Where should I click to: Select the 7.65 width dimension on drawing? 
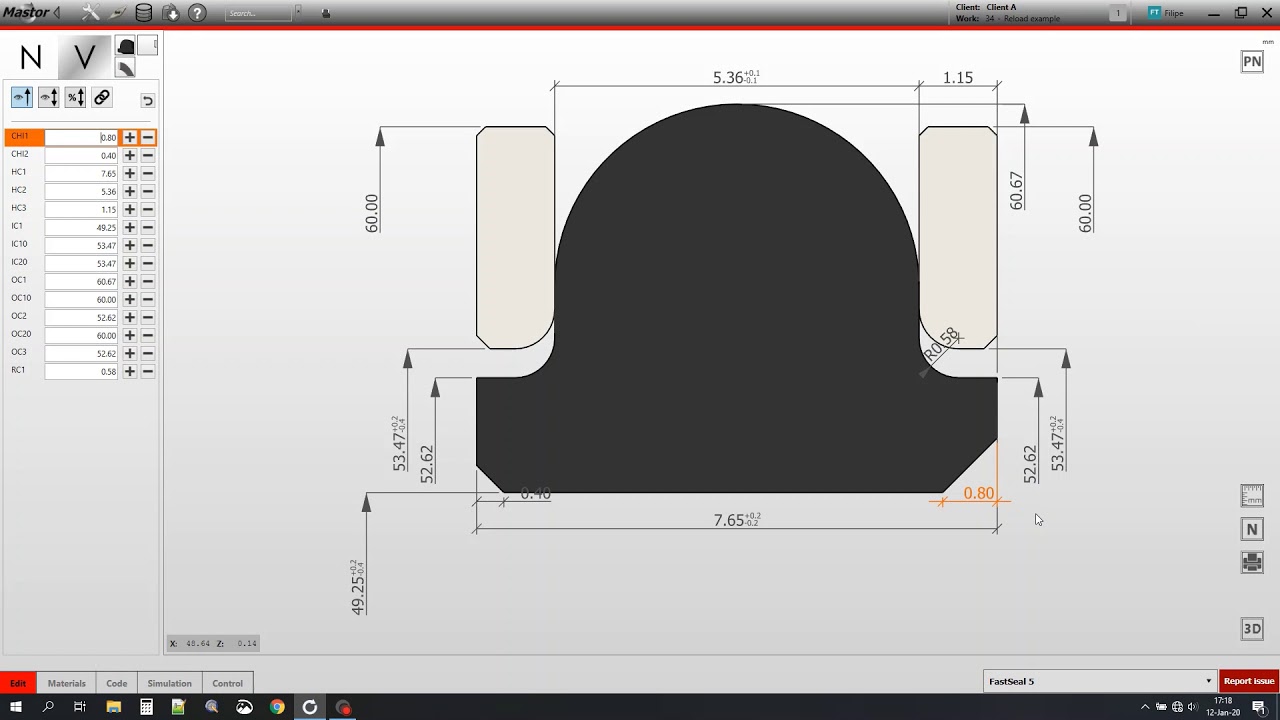pyautogui.click(x=736, y=520)
